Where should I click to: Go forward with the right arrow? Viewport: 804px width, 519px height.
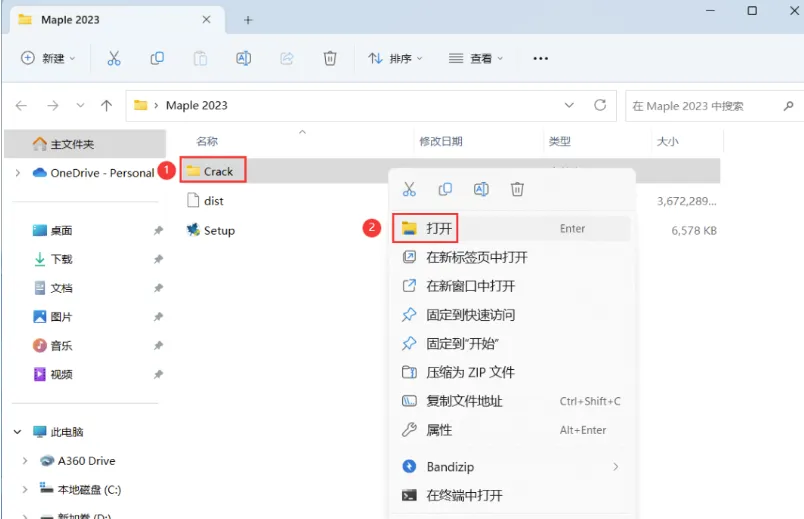pyautogui.click(x=53, y=106)
